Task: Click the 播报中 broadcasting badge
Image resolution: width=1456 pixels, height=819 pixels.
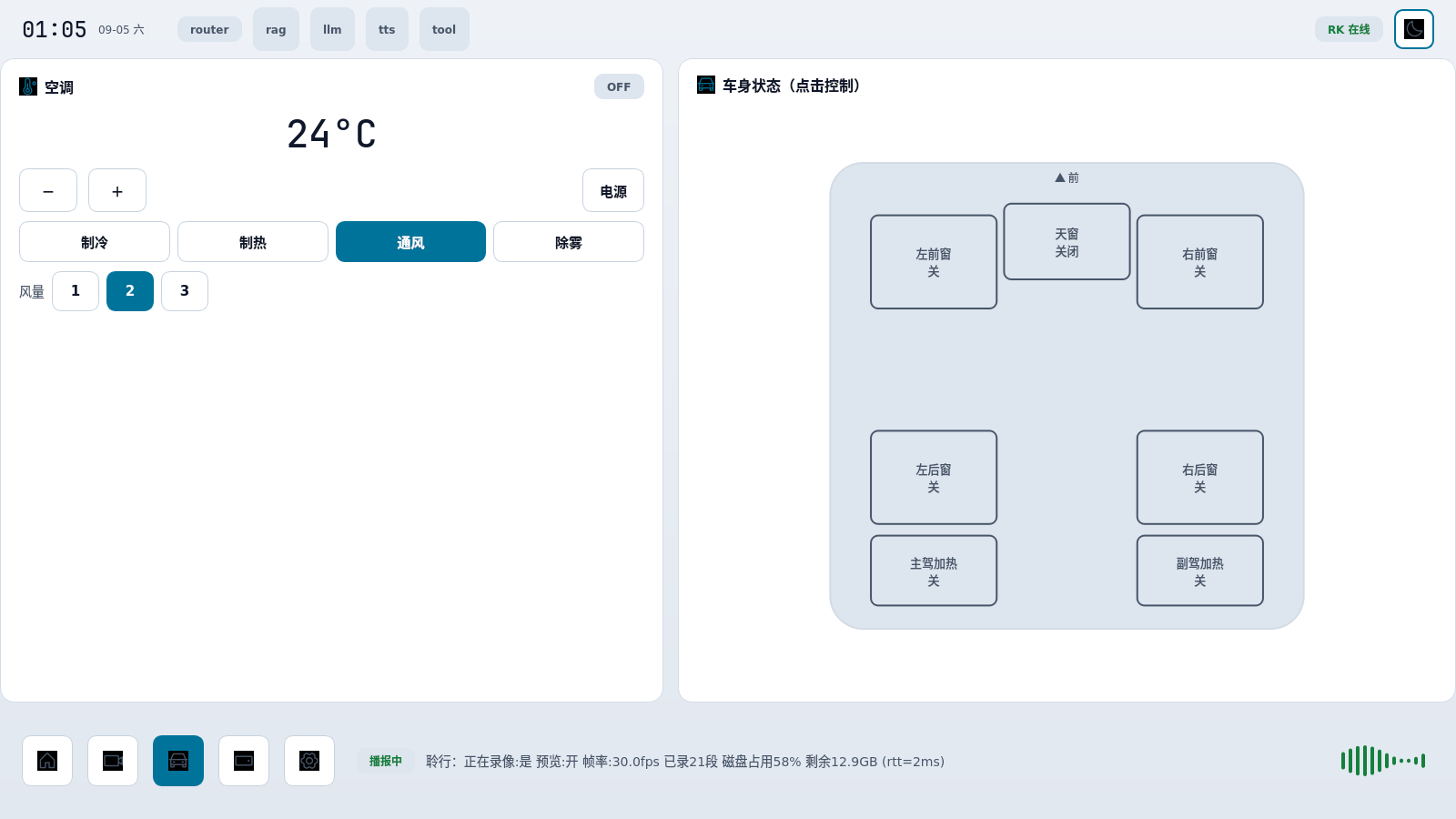Action: tap(386, 761)
